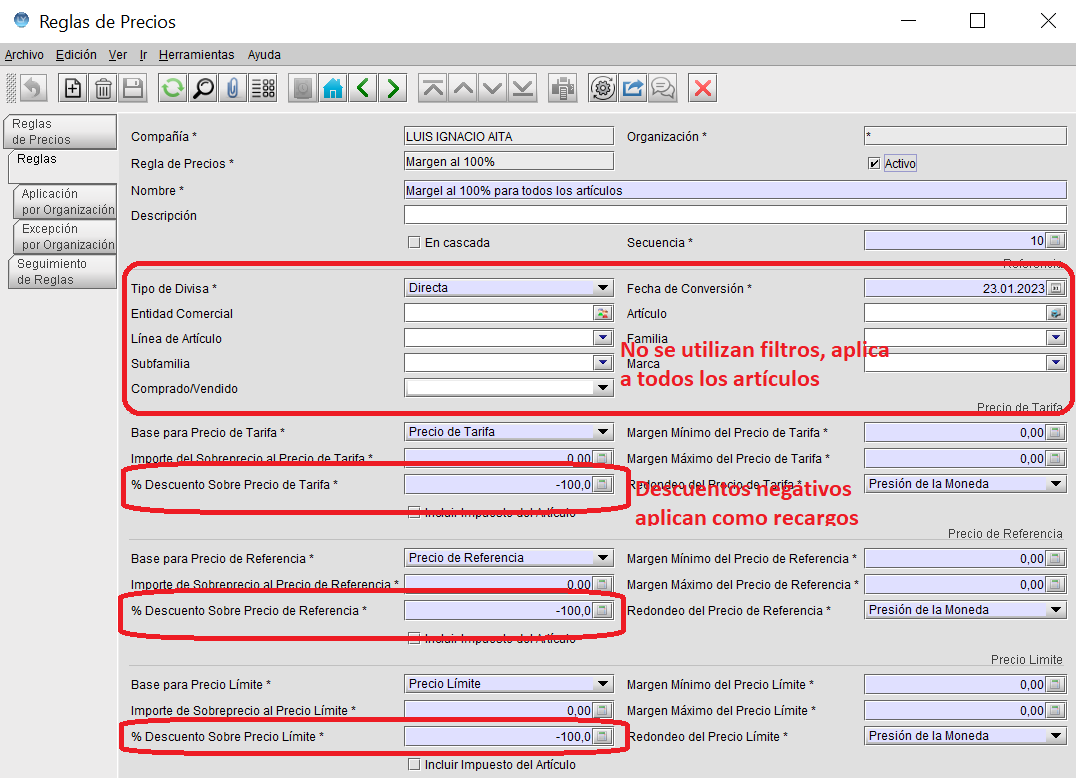1076x778 pixels.
Task: Click the green Forward arrow icon
Action: tap(393, 88)
